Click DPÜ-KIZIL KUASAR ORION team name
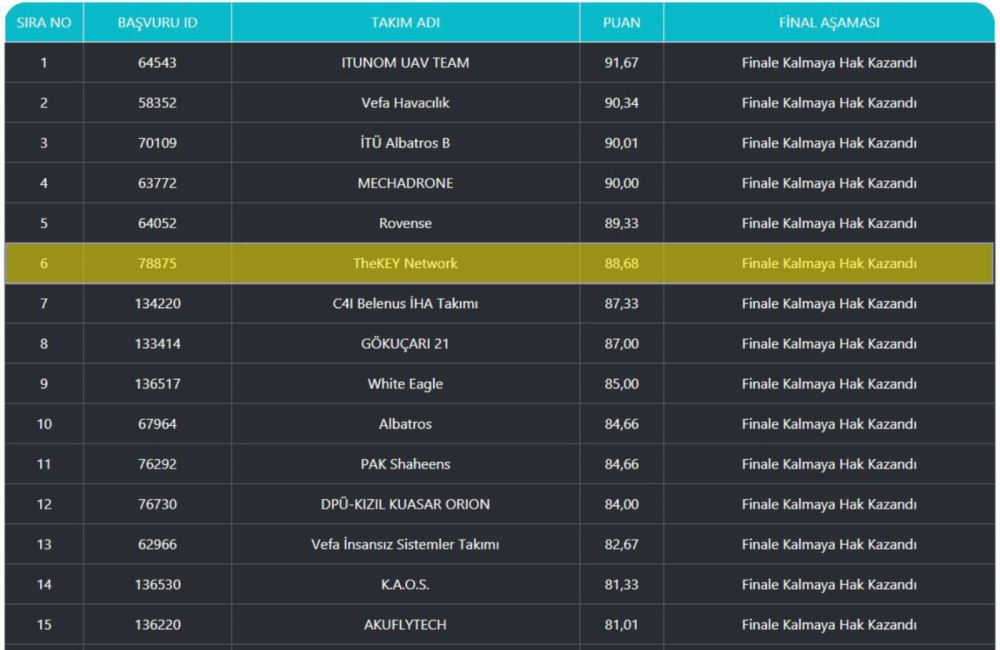The height and width of the screenshot is (650, 1000). coord(405,504)
